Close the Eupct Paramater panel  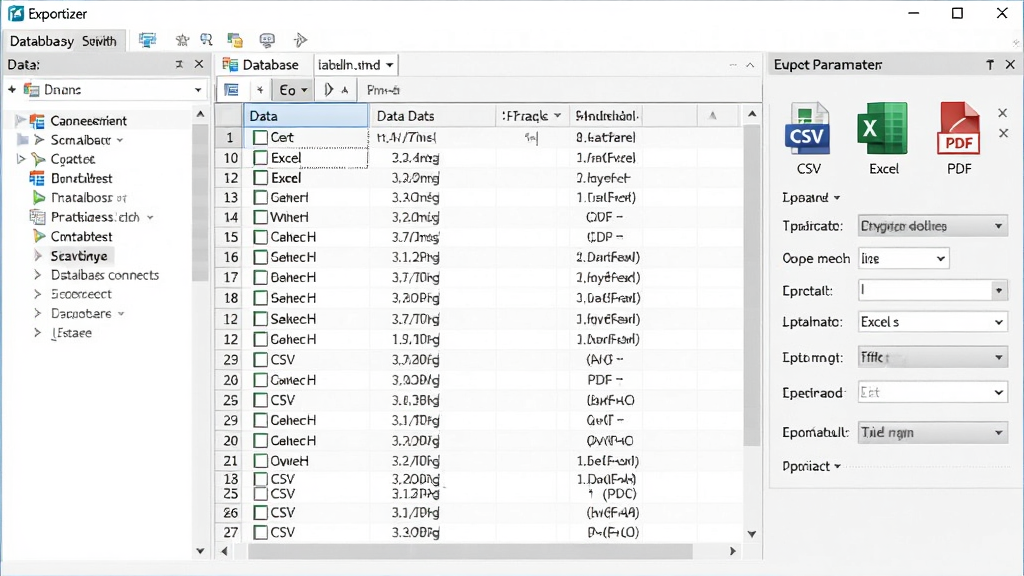[x=1010, y=65]
